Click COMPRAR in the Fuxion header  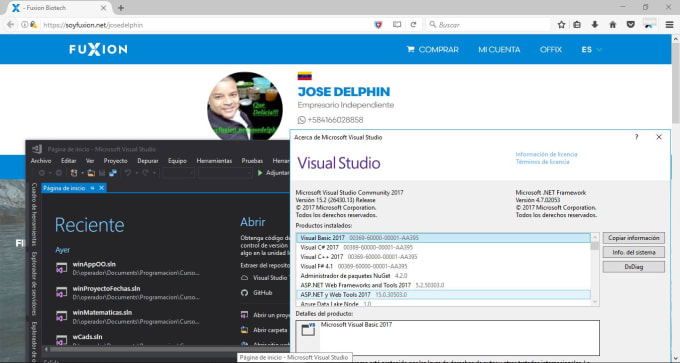(x=438, y=49)
